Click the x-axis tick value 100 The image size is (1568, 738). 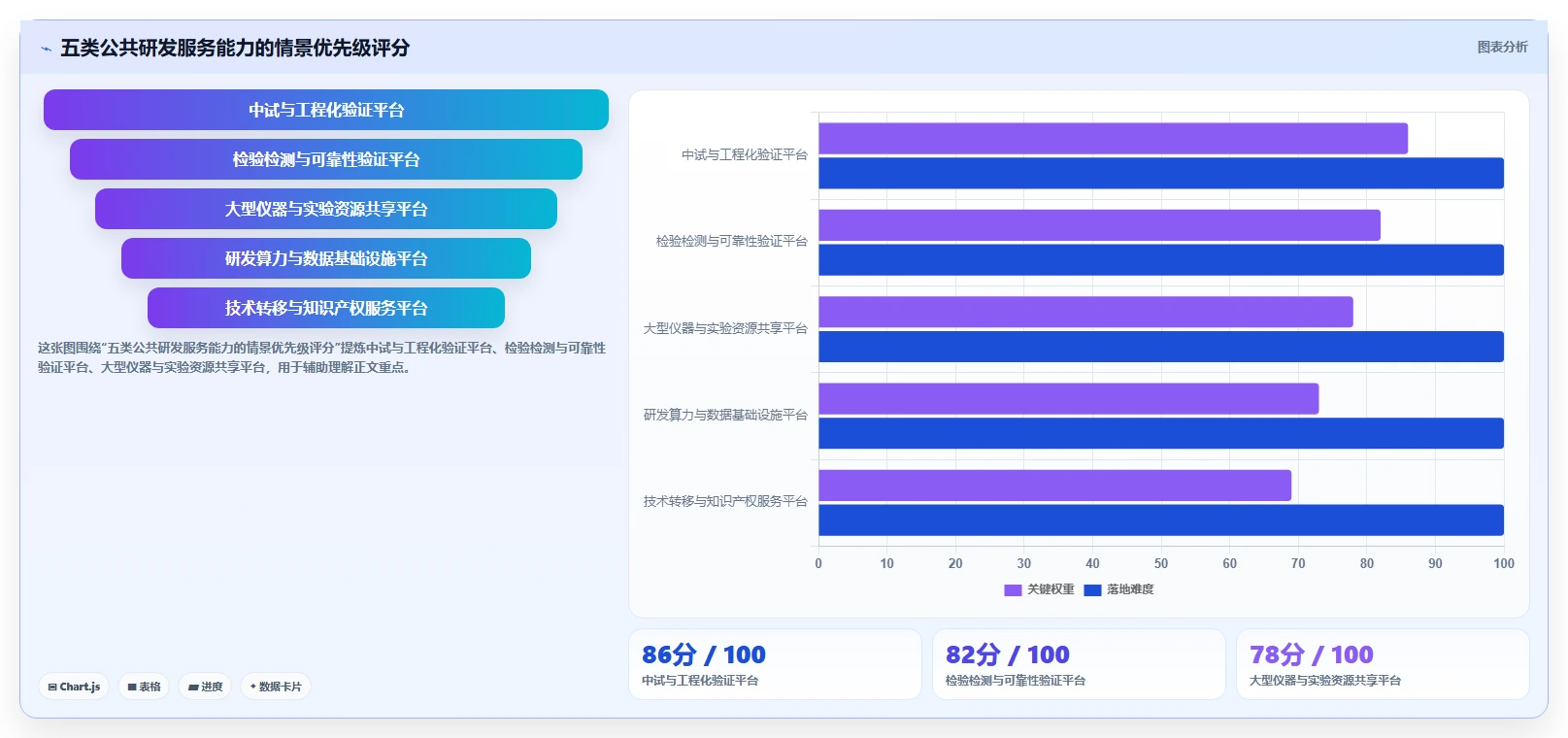point(1504,563)
